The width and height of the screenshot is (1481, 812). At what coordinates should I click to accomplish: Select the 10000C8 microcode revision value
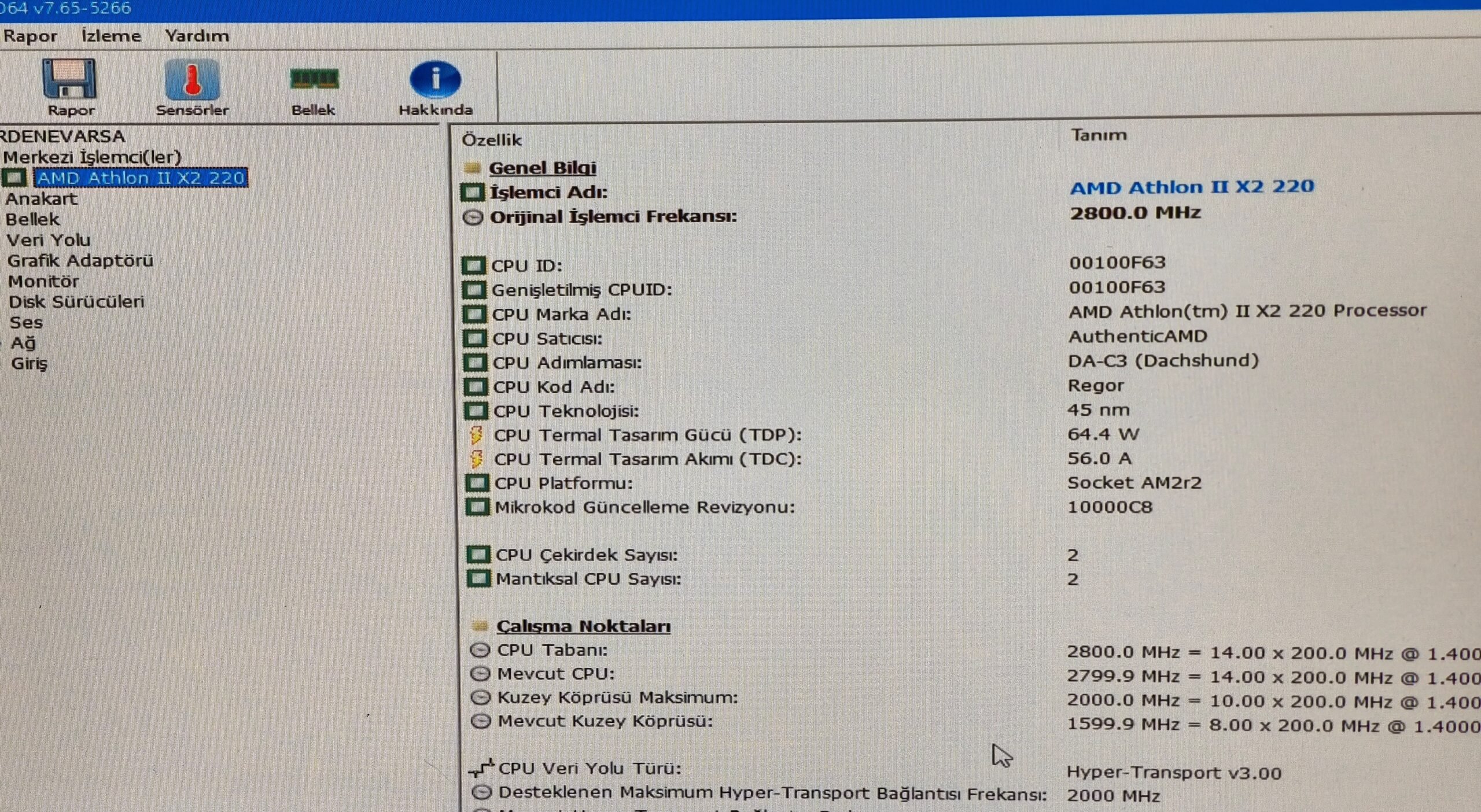(x=1110, y=507)
